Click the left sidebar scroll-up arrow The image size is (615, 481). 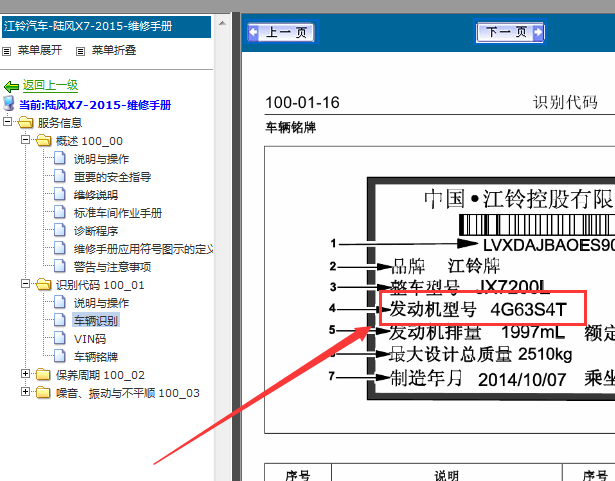point(222,24)
